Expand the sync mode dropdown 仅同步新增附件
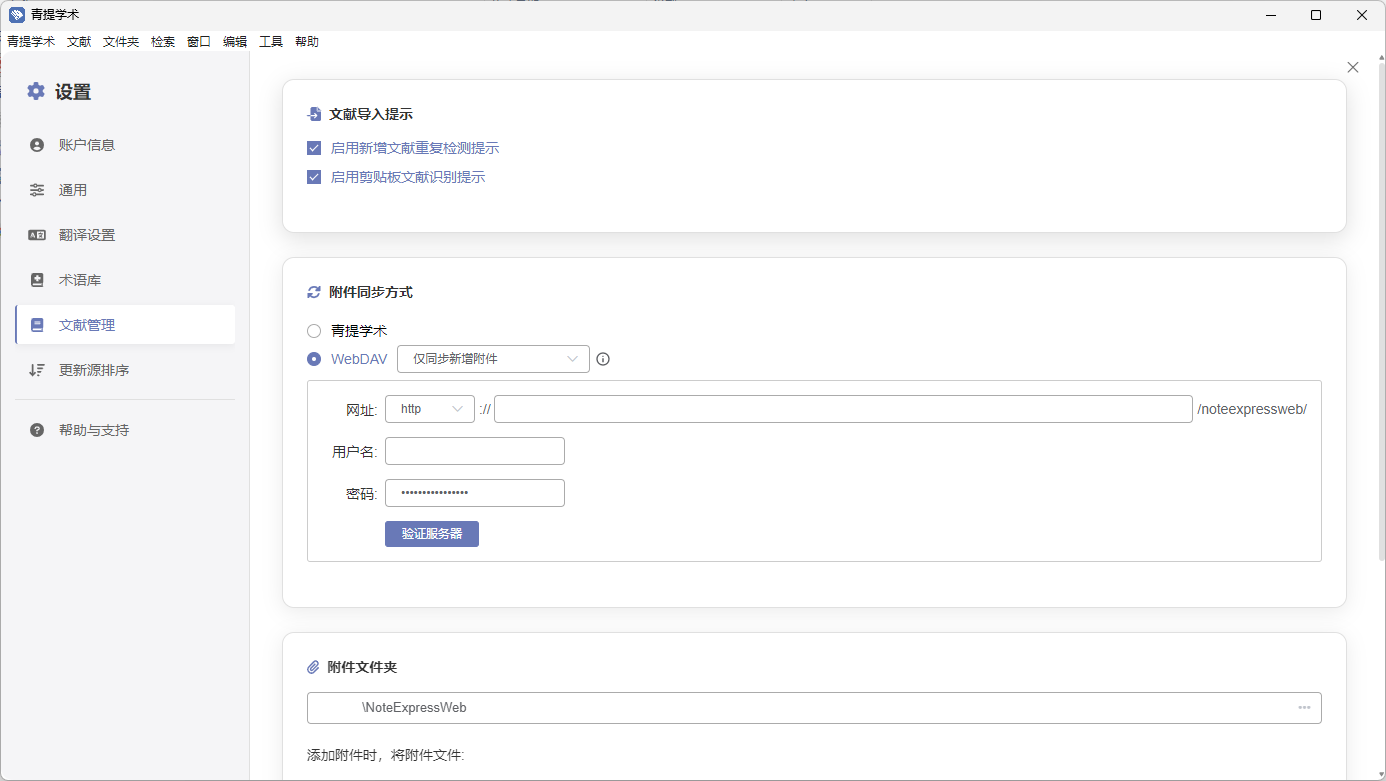 point(493,359)
